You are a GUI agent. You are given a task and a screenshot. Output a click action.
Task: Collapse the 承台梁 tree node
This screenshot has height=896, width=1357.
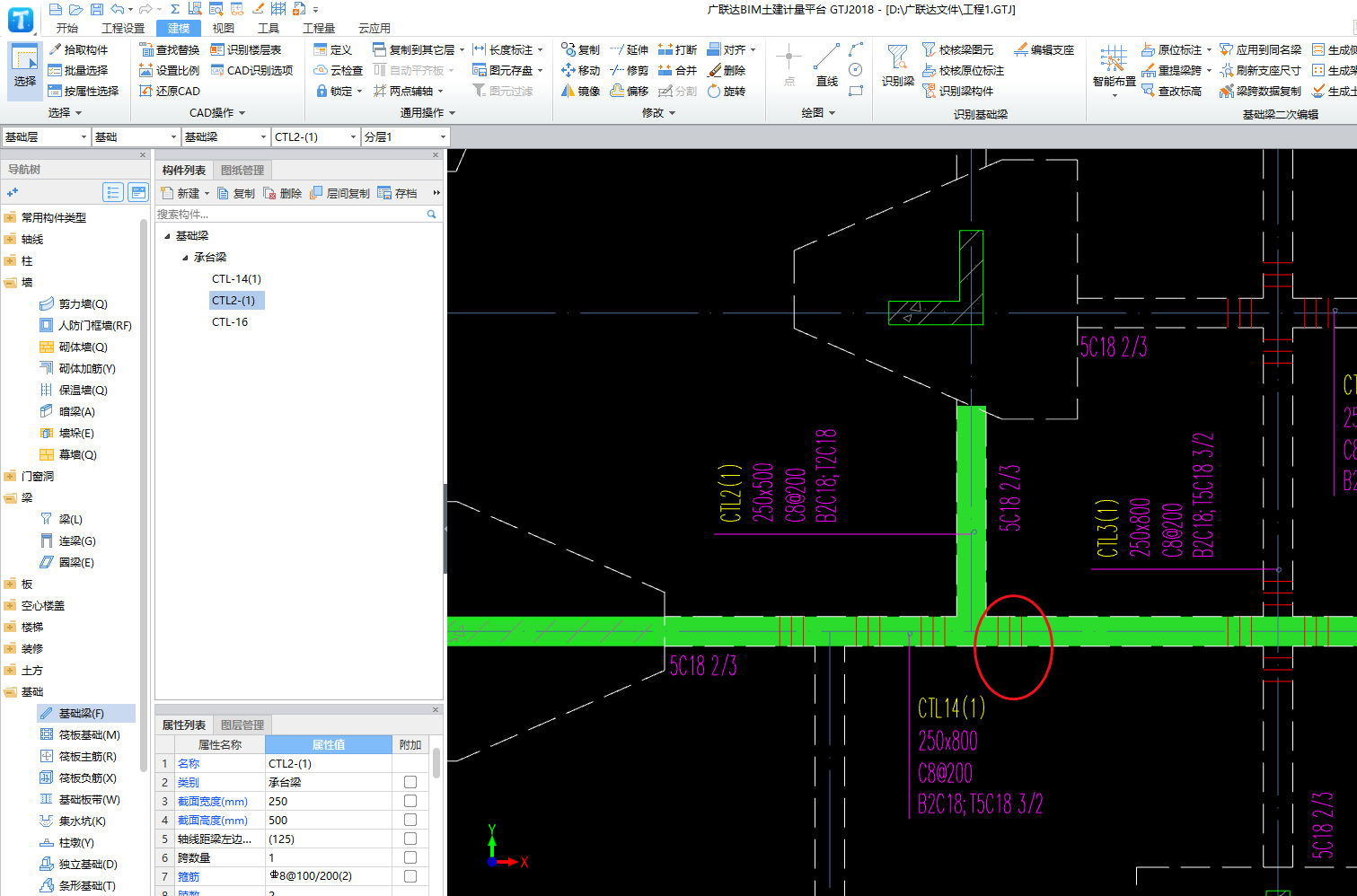point(185,258)
